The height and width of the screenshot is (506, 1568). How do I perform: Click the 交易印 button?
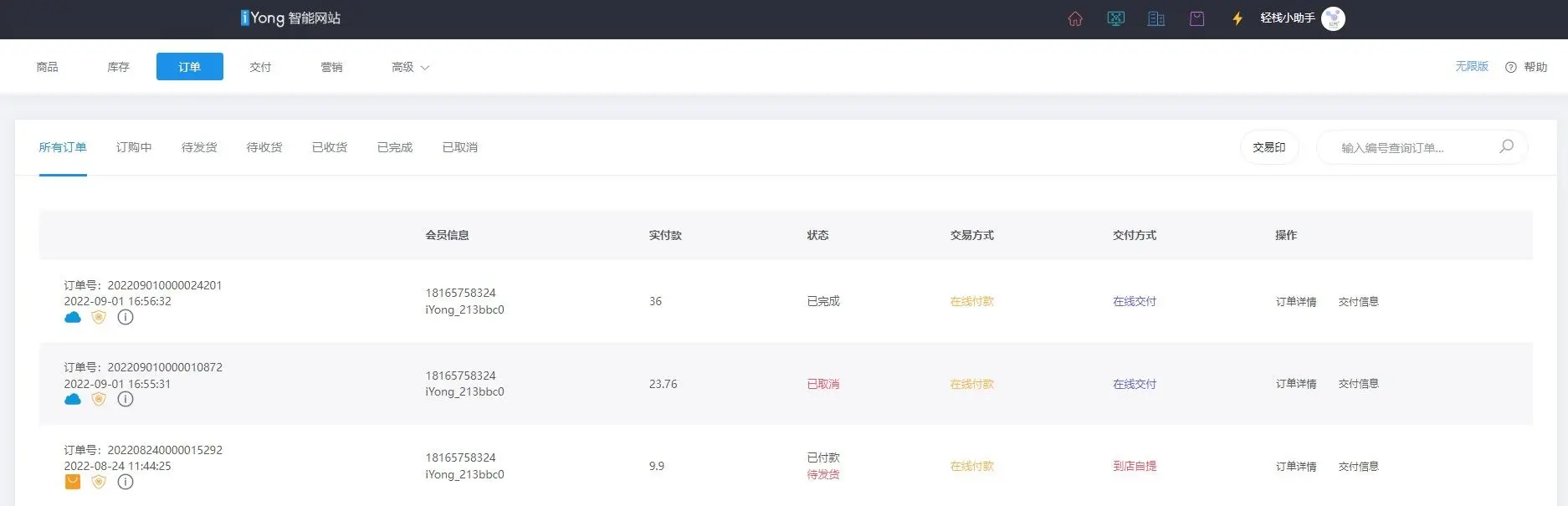(x=1268, y=147)
